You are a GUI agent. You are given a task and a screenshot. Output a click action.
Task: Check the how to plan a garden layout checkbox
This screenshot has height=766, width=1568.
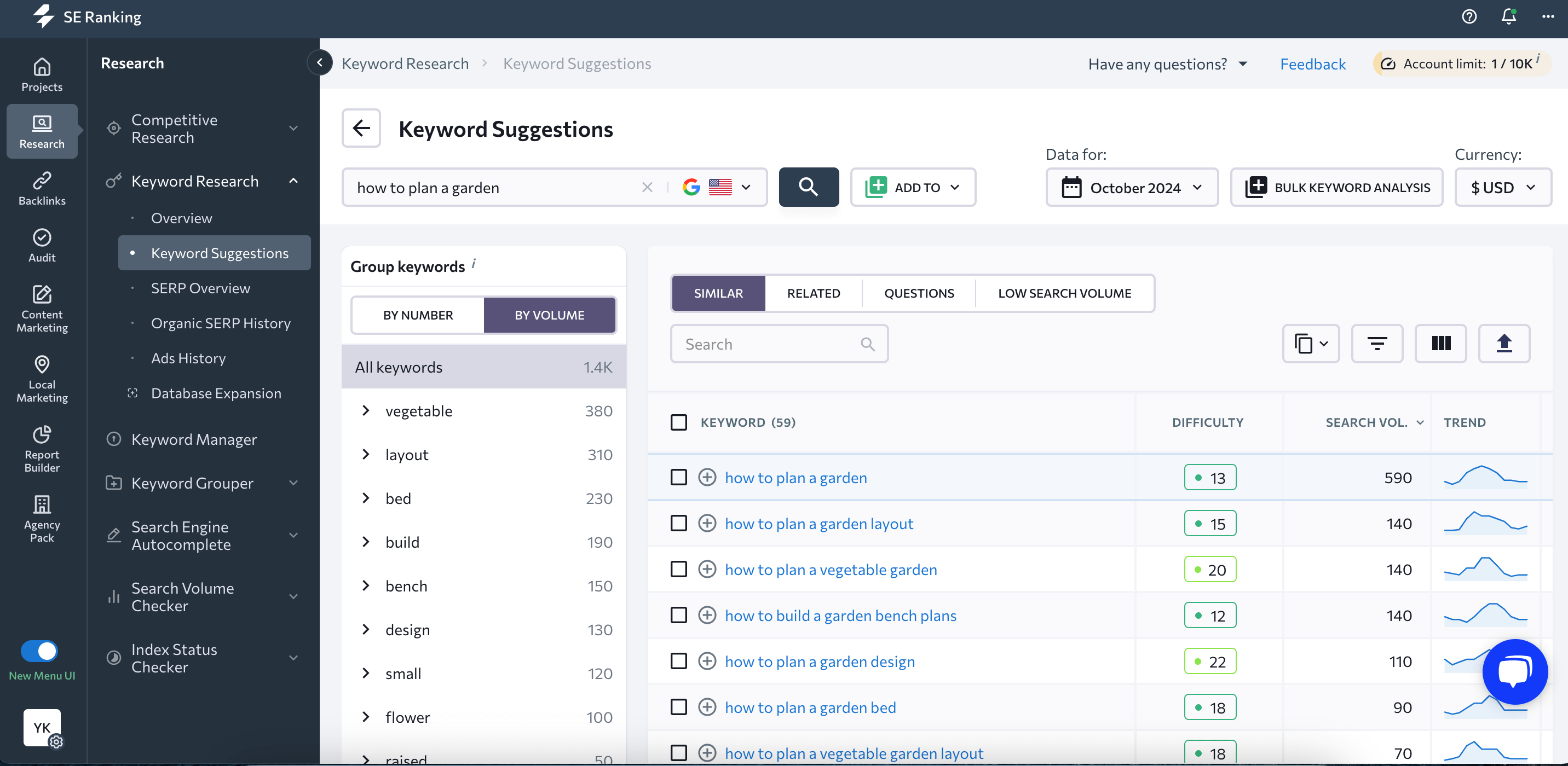point(679,523)
